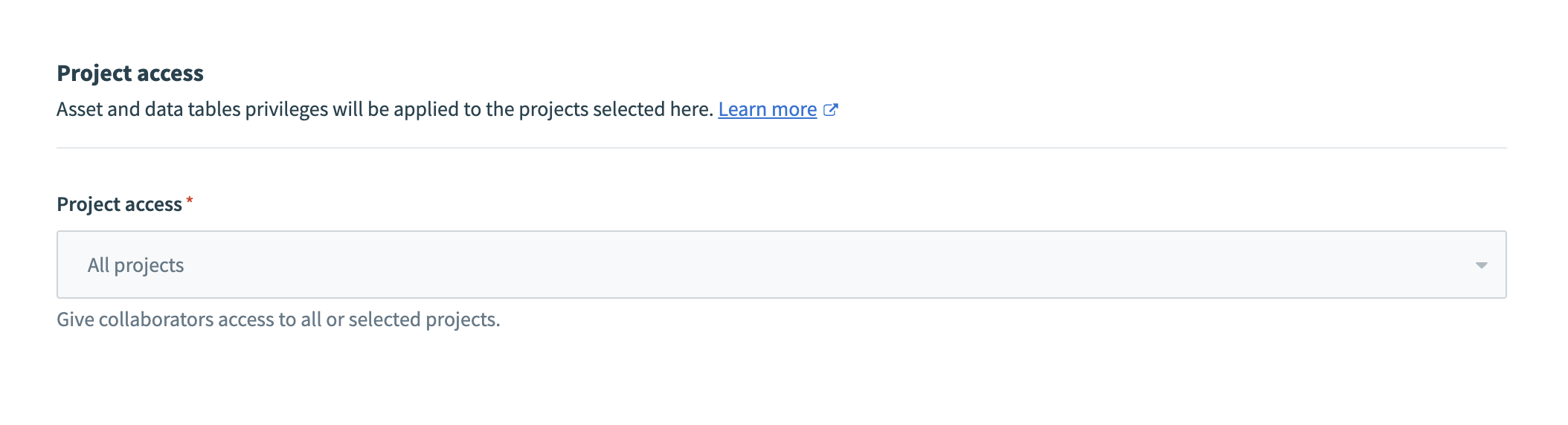This screenshot has height=425, width=1568.
Task: Open the Learn more link
Action: pyautogui.click(x=767, y=109)
